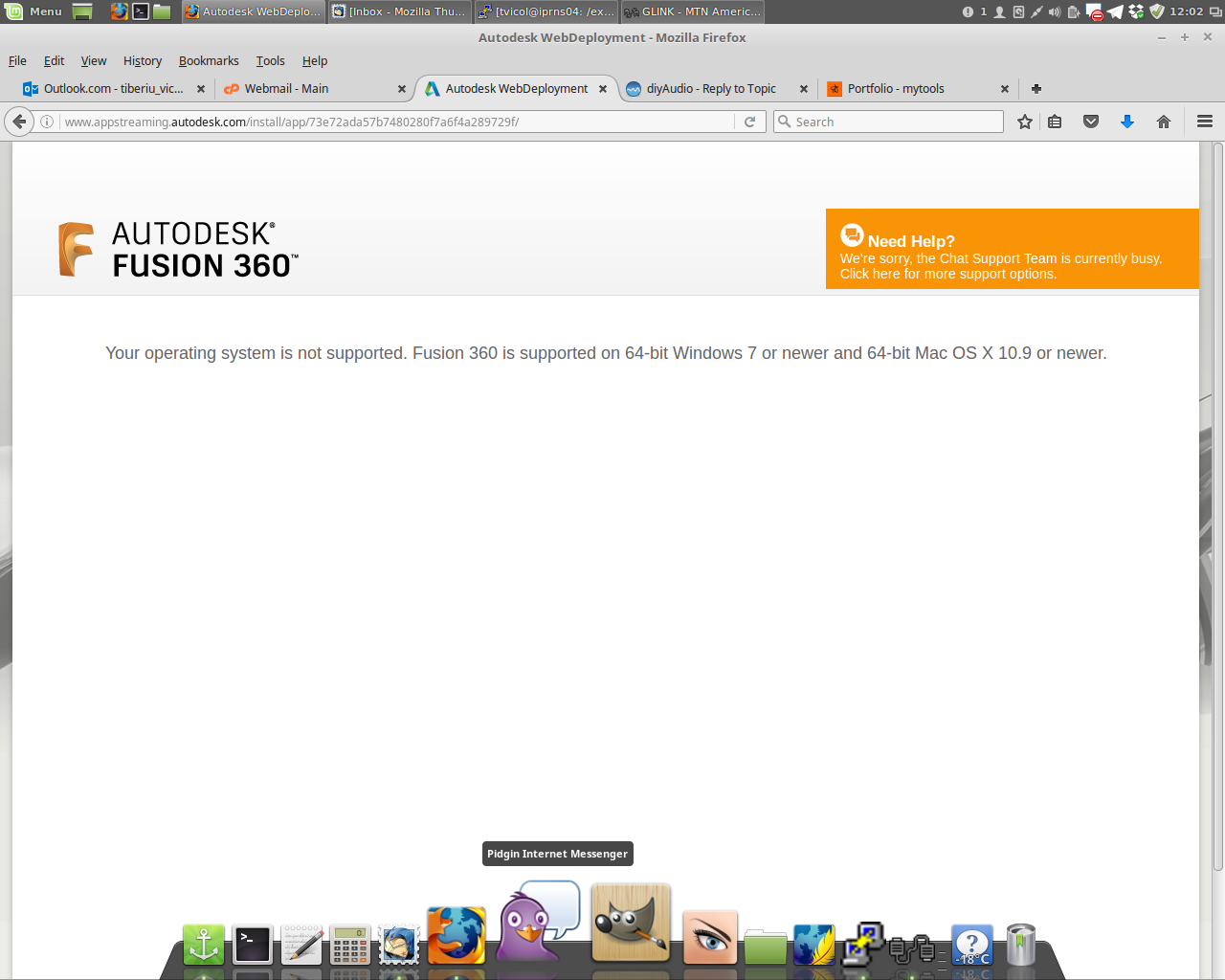Launch GIMP from the dock
This screenshot has height=980, width=1225.
[631, 924]
